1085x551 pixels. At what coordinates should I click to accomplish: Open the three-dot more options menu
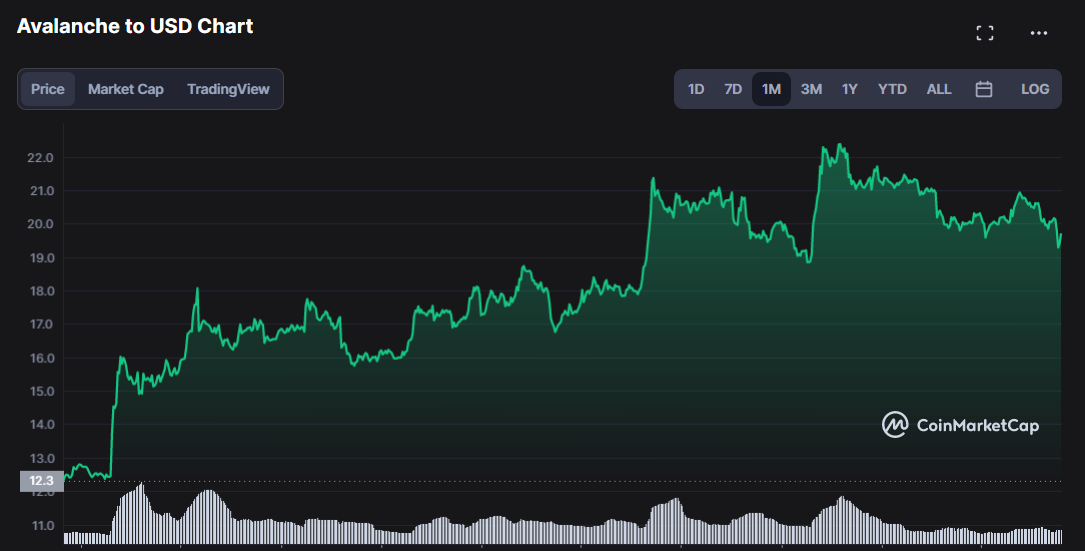click(x=1039, y=33)
